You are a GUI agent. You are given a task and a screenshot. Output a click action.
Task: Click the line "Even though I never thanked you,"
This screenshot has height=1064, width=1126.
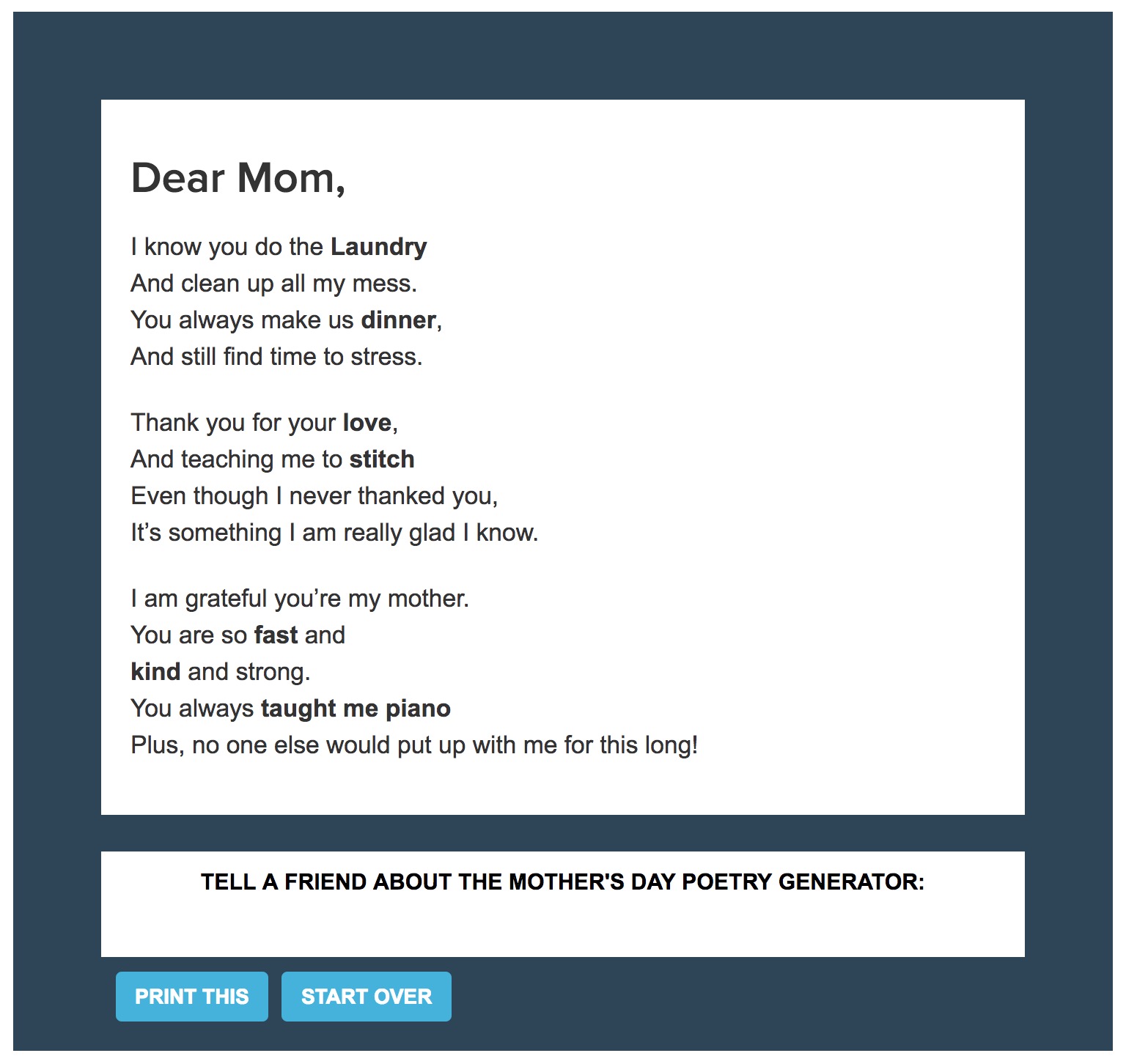(x=314, y=496)
